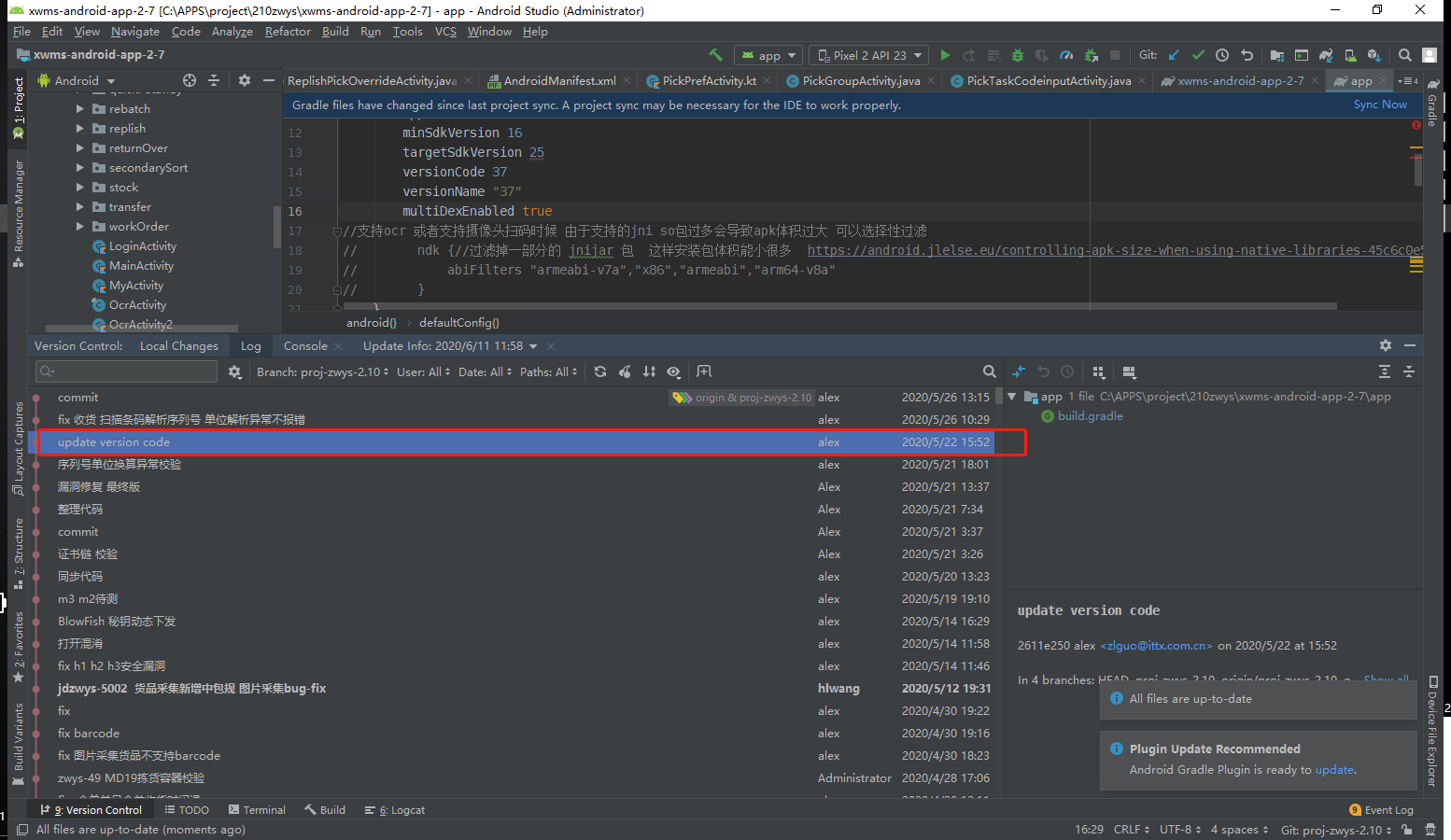Refresh the commit log with the refresh icon

(x=600, y=371)
